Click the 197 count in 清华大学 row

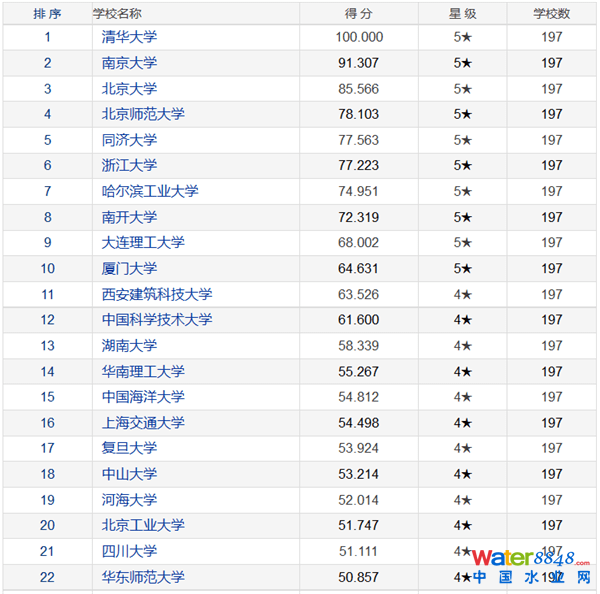coord(552,37)
